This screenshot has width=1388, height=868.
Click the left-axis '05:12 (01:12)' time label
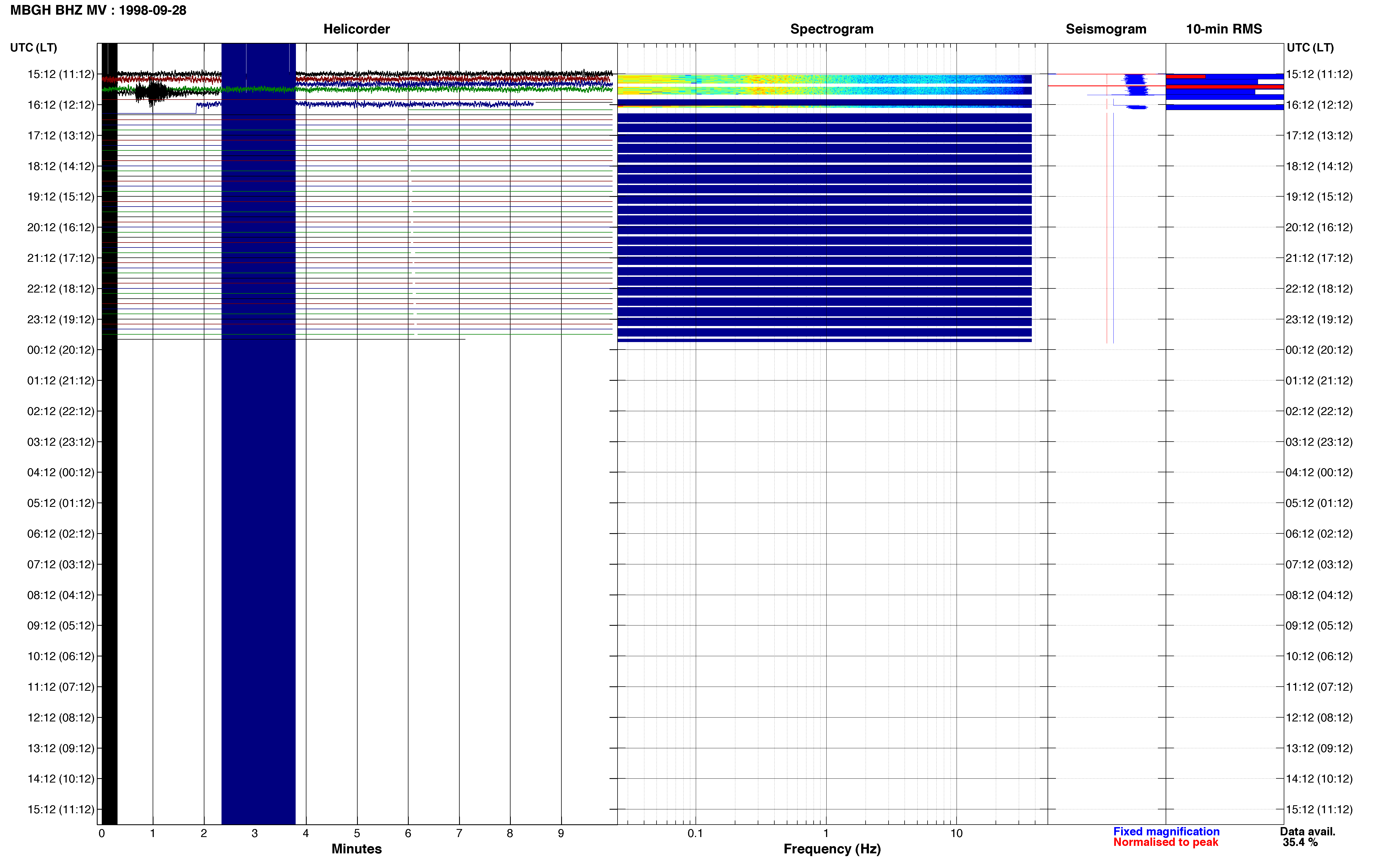point(61,503)
